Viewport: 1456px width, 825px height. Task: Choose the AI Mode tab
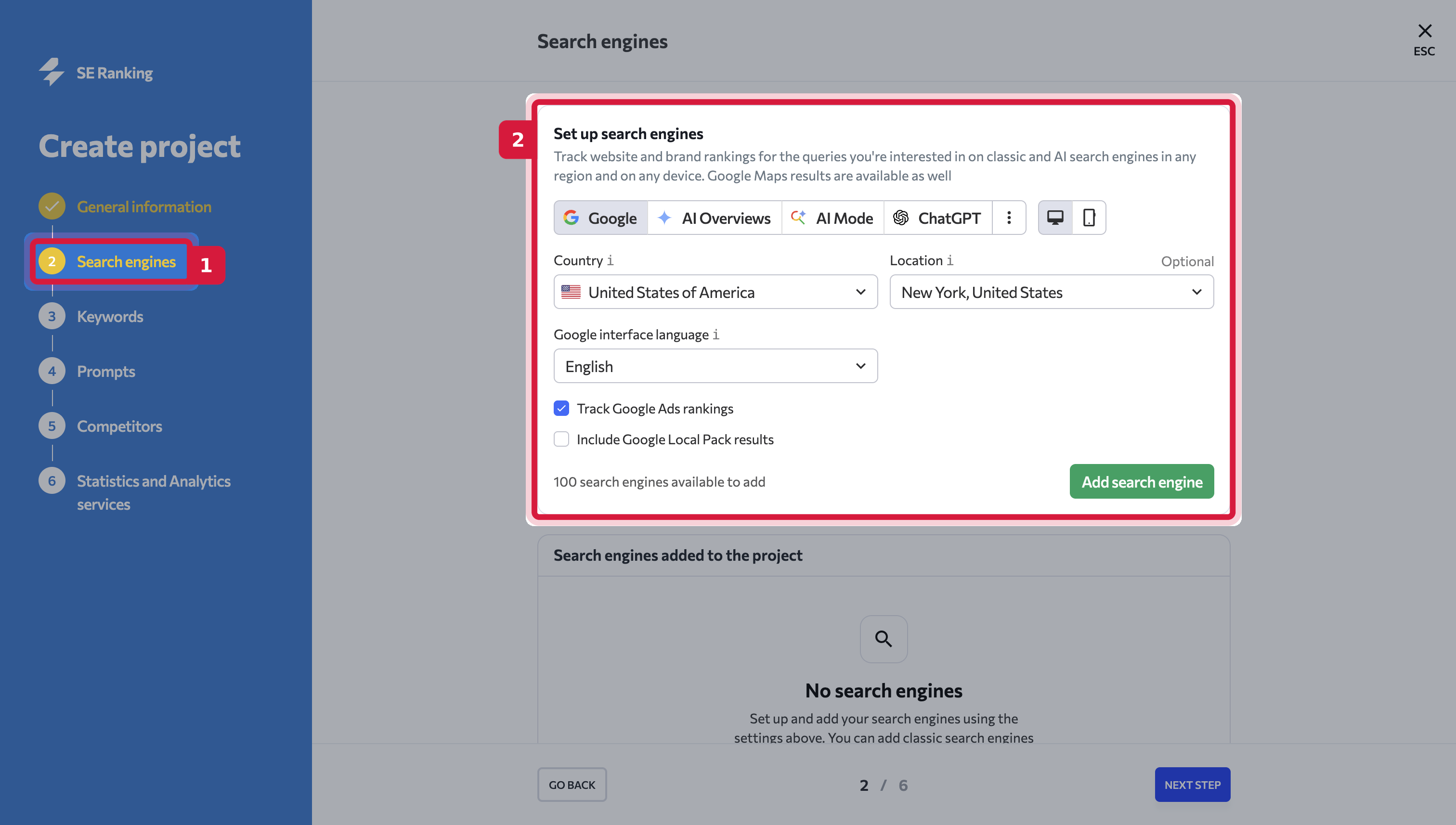coord(832,218)
